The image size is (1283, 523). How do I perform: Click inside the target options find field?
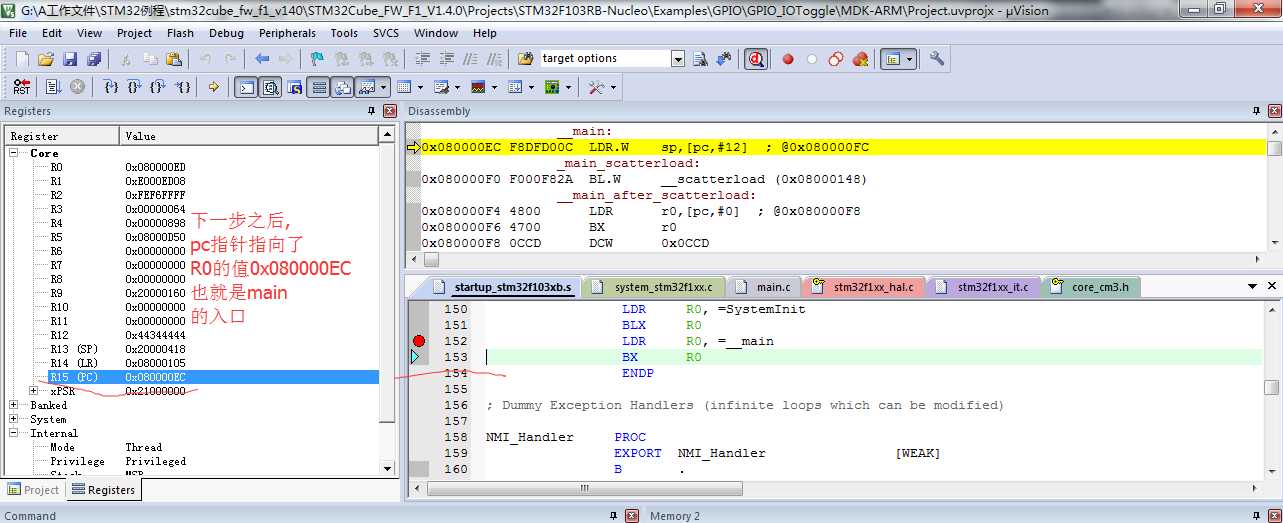pos(605,59)
